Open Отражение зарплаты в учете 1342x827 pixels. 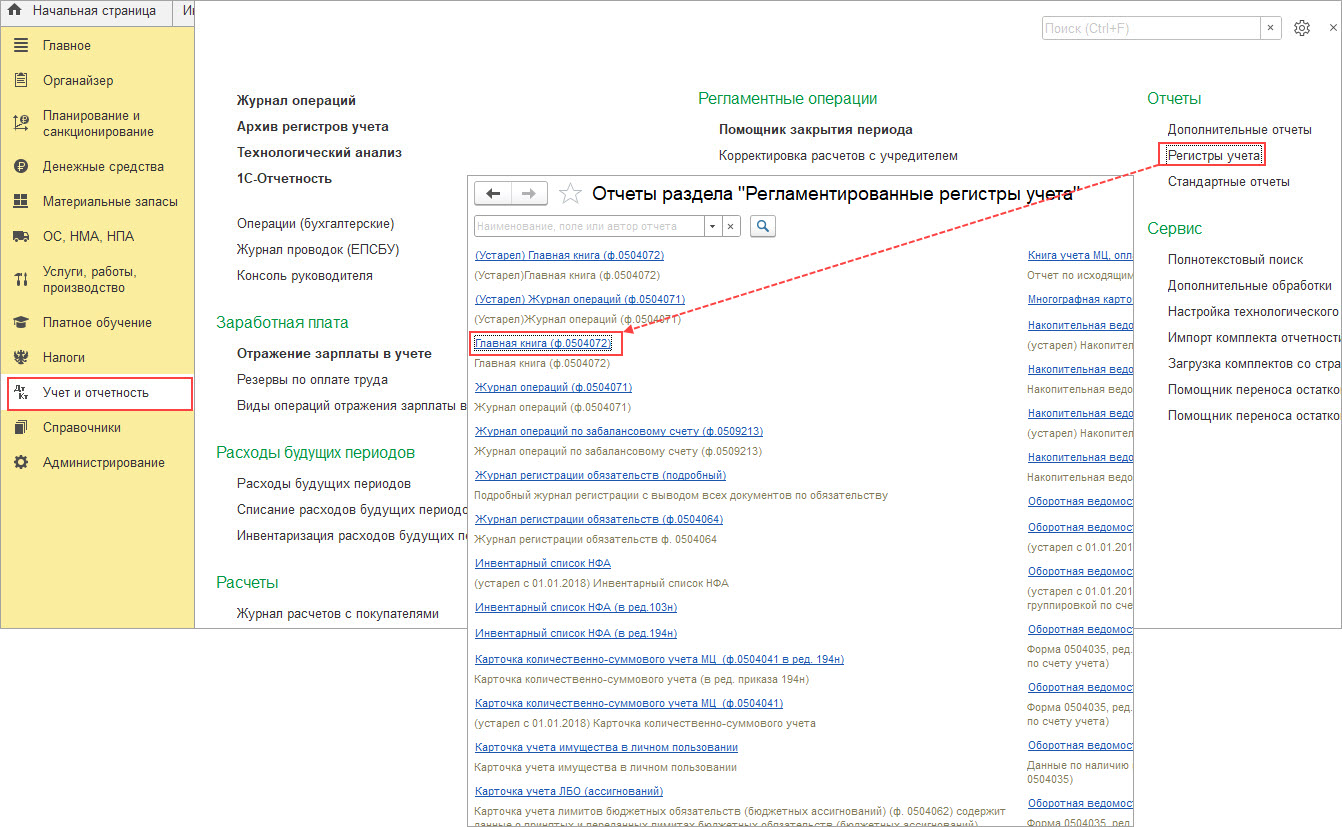(334, 354)
